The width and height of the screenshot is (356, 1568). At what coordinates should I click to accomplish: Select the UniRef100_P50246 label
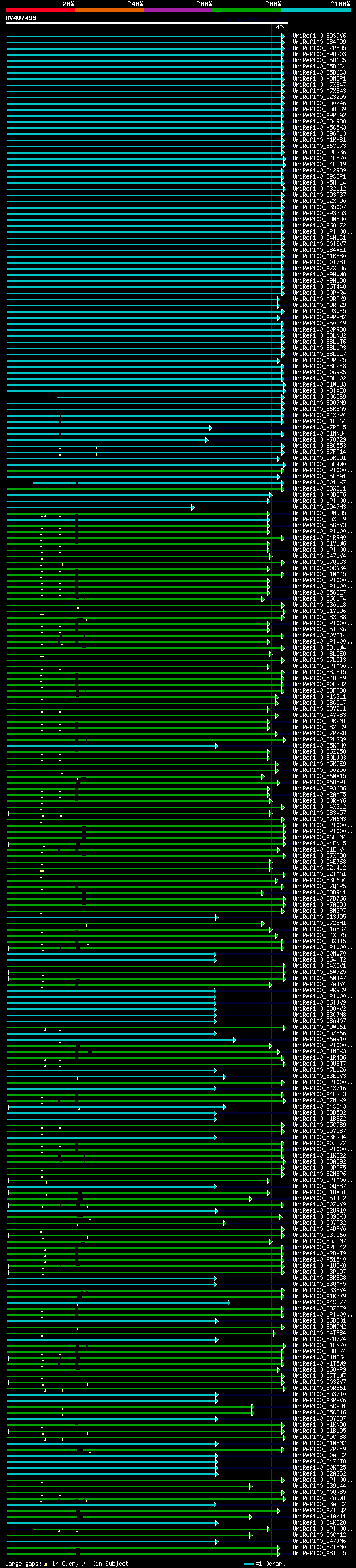tap(319, 103)
